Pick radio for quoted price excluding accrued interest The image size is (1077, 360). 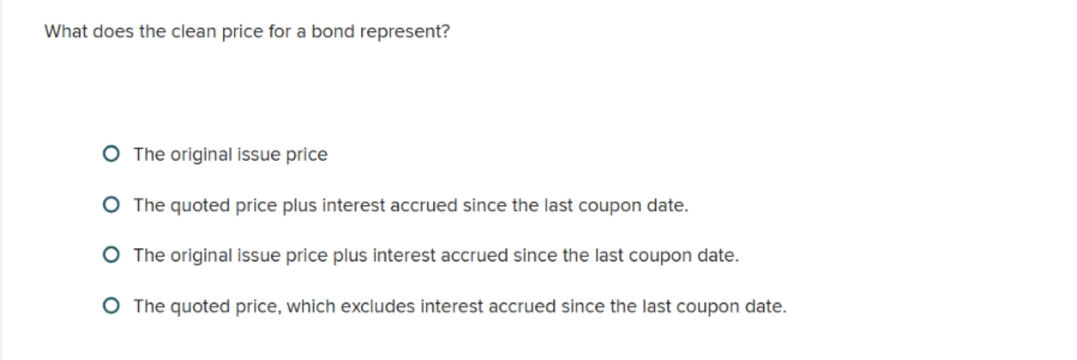coord(111,306)
